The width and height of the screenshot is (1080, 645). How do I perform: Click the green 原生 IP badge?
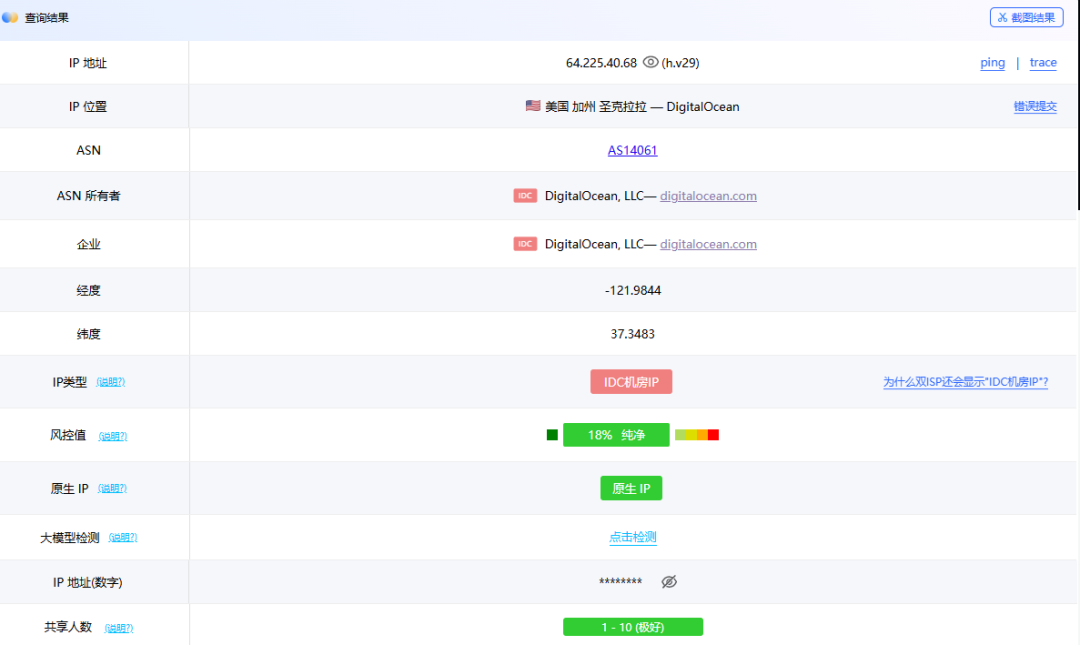[631, 488]
